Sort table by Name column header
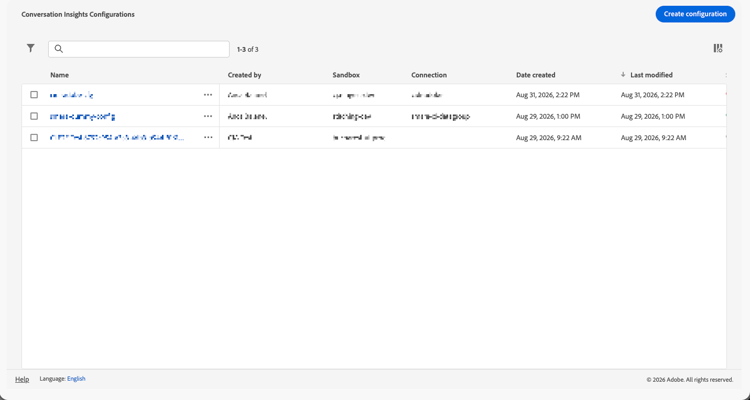Image resolution: width=750 pixels, height=400 pixels. (59, 75)
